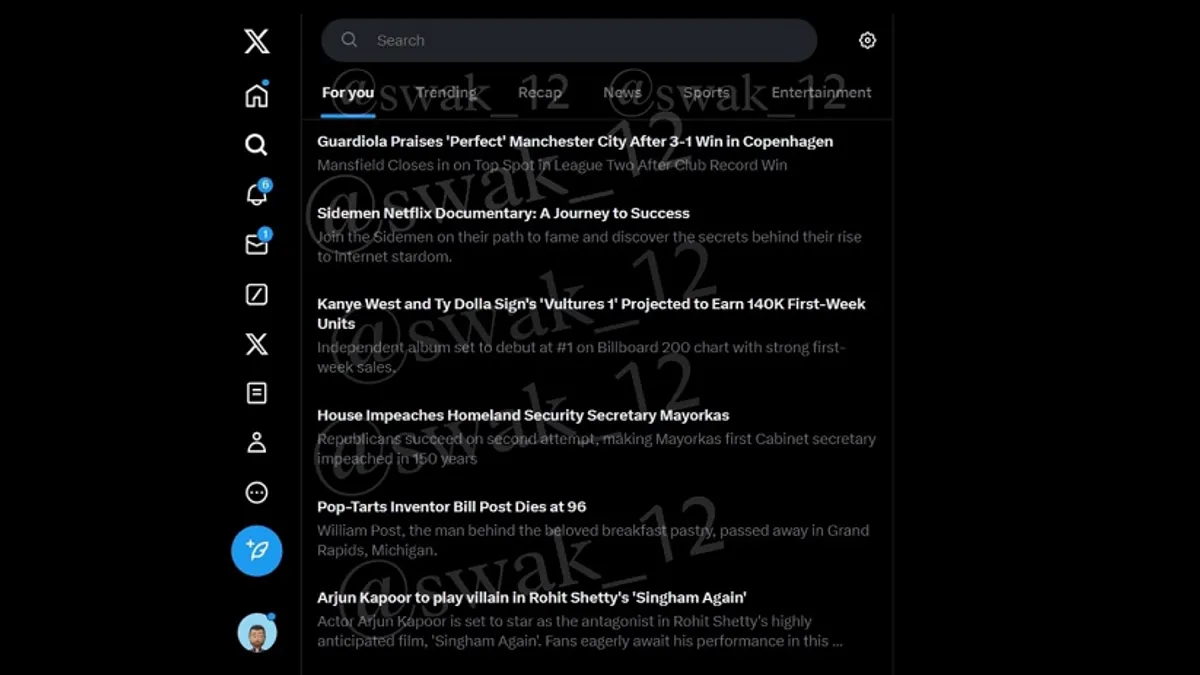Open Premium X icon in sidebar
This screenshot has width=1200, height=675.
click(x=257, y=344)
